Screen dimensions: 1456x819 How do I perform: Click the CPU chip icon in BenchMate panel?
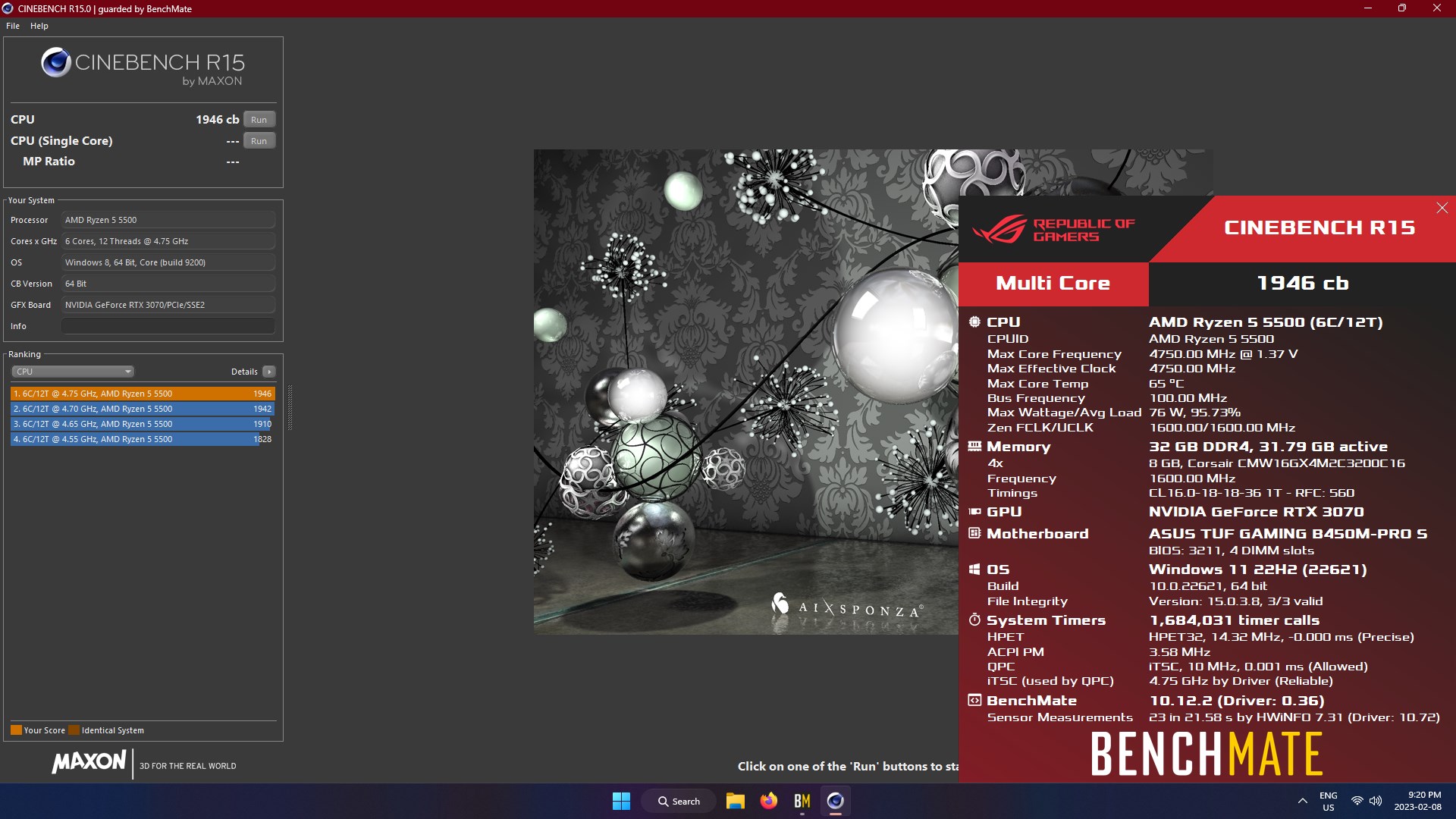click(x=974, y=322)
